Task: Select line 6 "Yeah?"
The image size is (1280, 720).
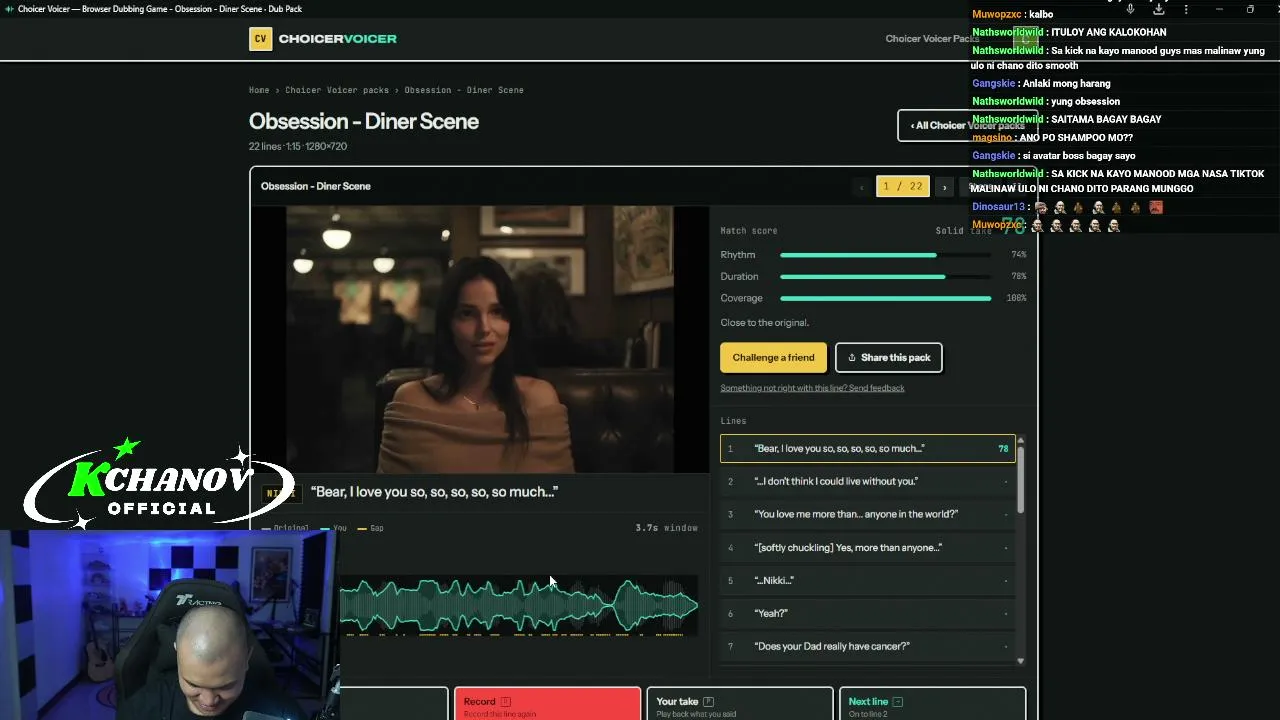Action: coord(867,613)
